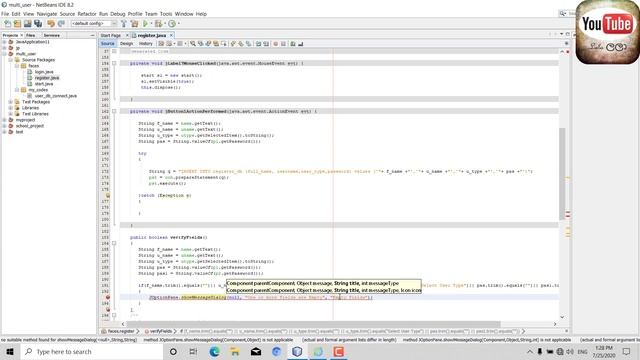
Task: Click the Clean and Build icon
Action: 134,24
